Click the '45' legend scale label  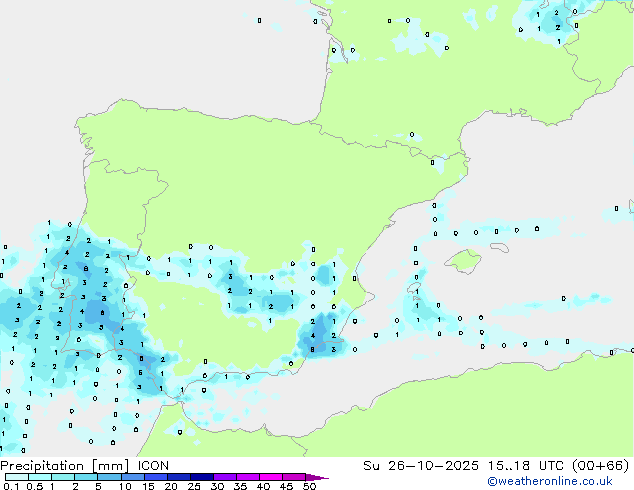(287, 486)
